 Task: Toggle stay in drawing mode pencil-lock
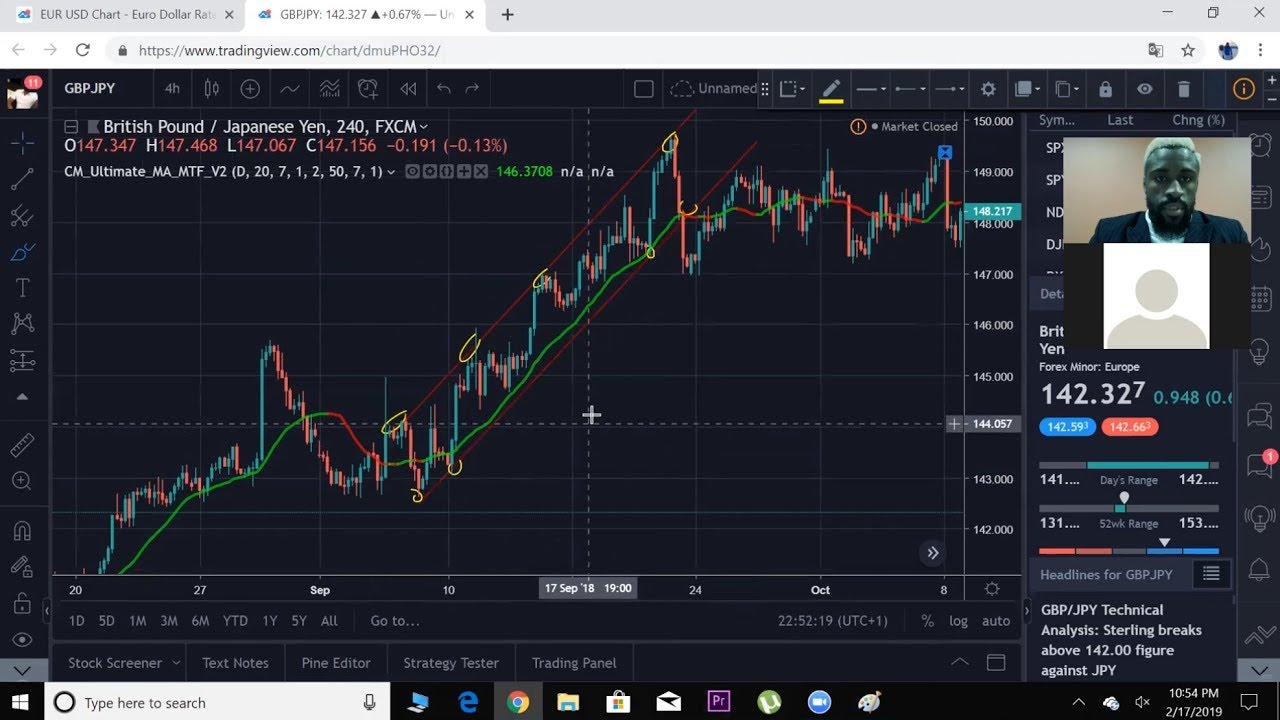pyautogui.click(x=22, y=567)
